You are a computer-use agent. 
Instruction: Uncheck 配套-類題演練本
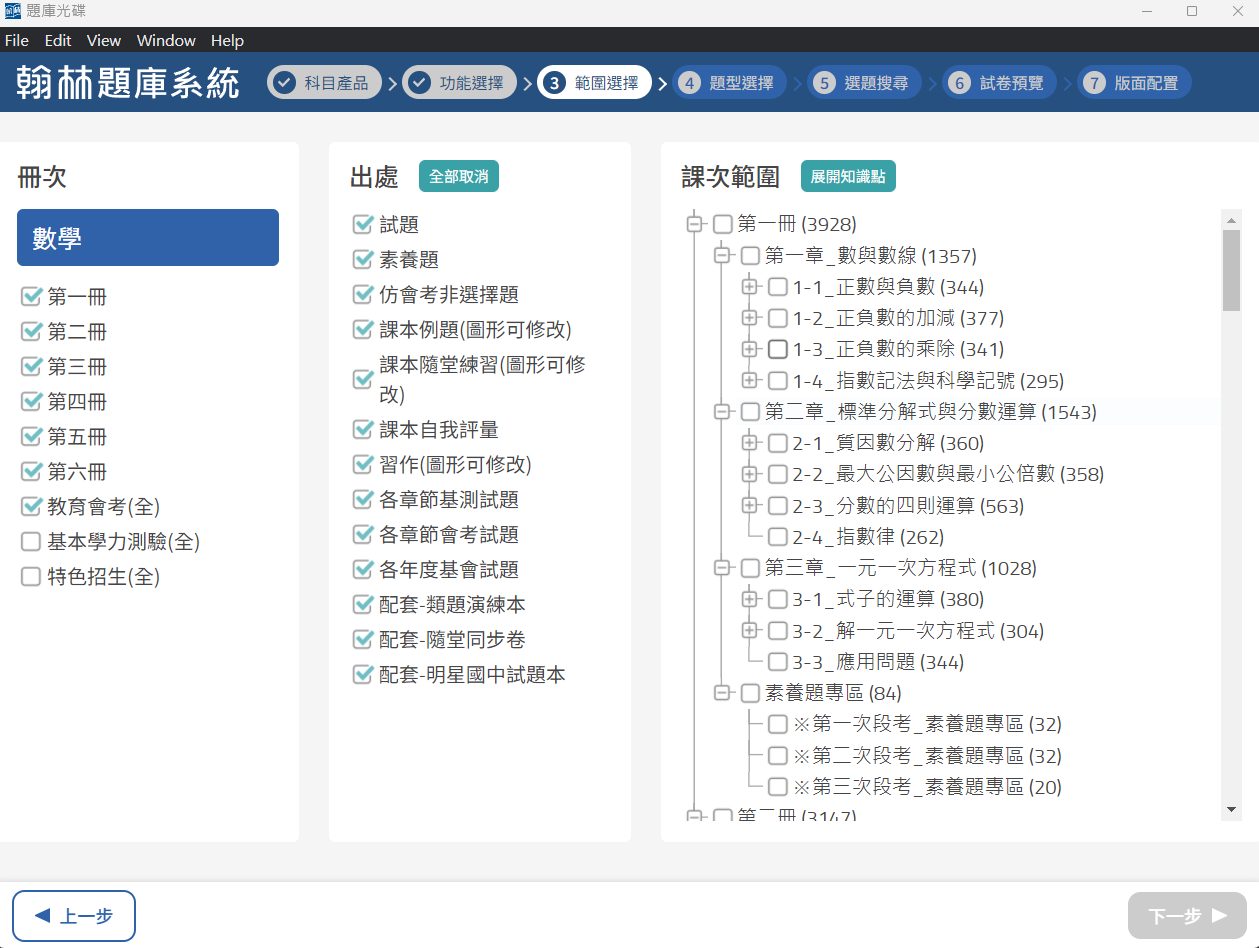coord(363,604)
